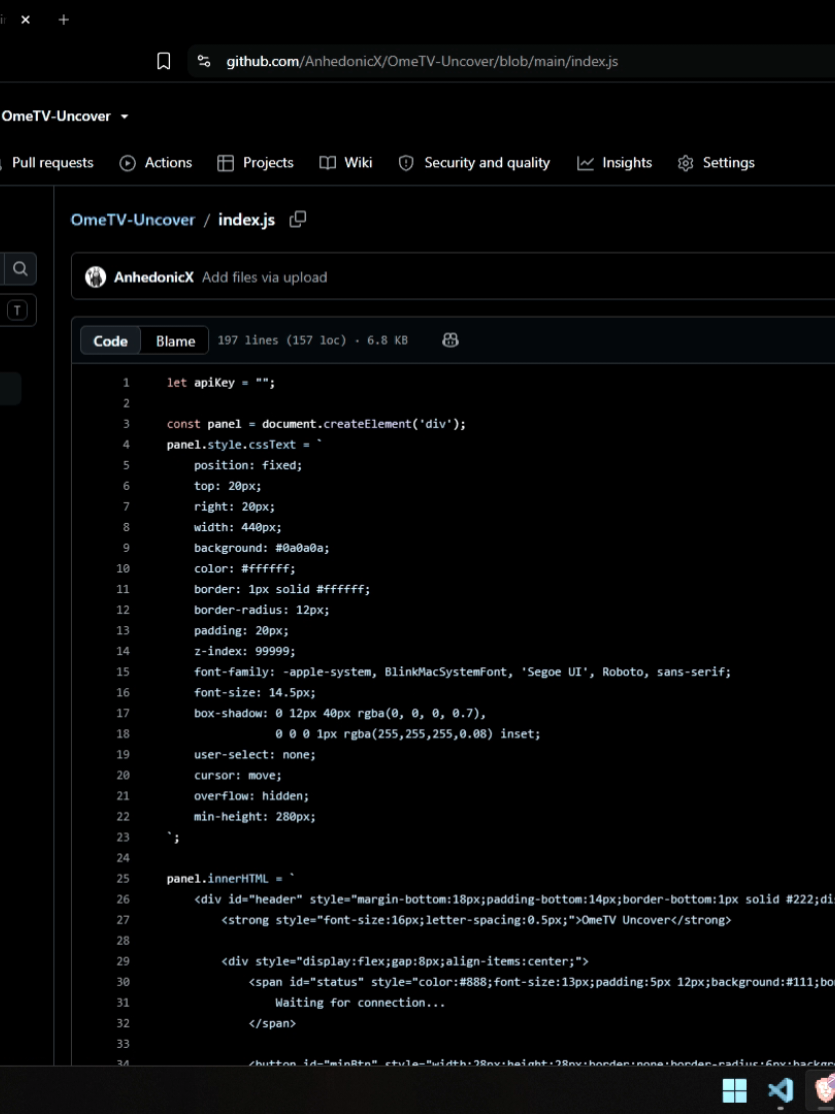Click the bookmark icon in address bar

click(163, 61)
